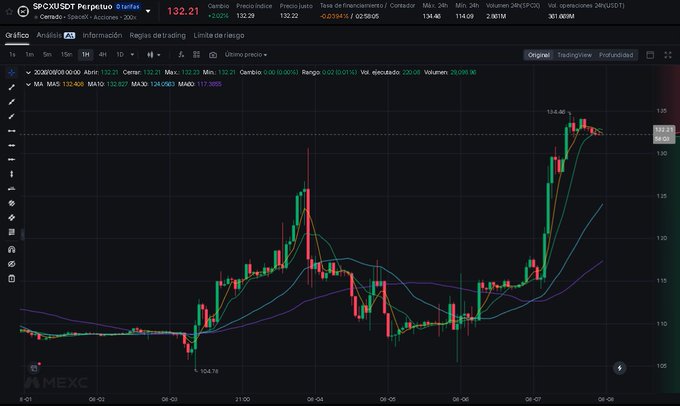This screenshot has width=680, height=406.
Task: Click the SPCXUSDT round pair logo
Action: (23, 11)
